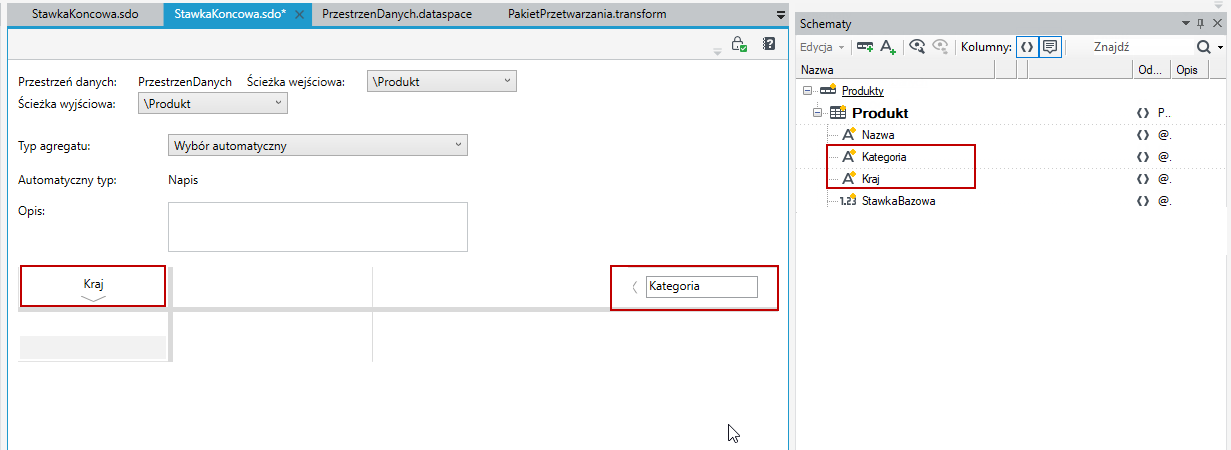Click the lock icon in editor toolbar
The width and height of the screenshot is (1231, 450).
[739, 44]
